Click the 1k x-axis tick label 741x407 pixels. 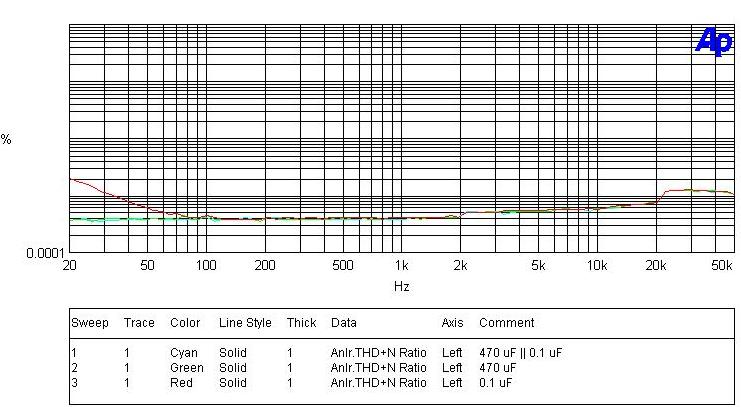click(402, 266)
